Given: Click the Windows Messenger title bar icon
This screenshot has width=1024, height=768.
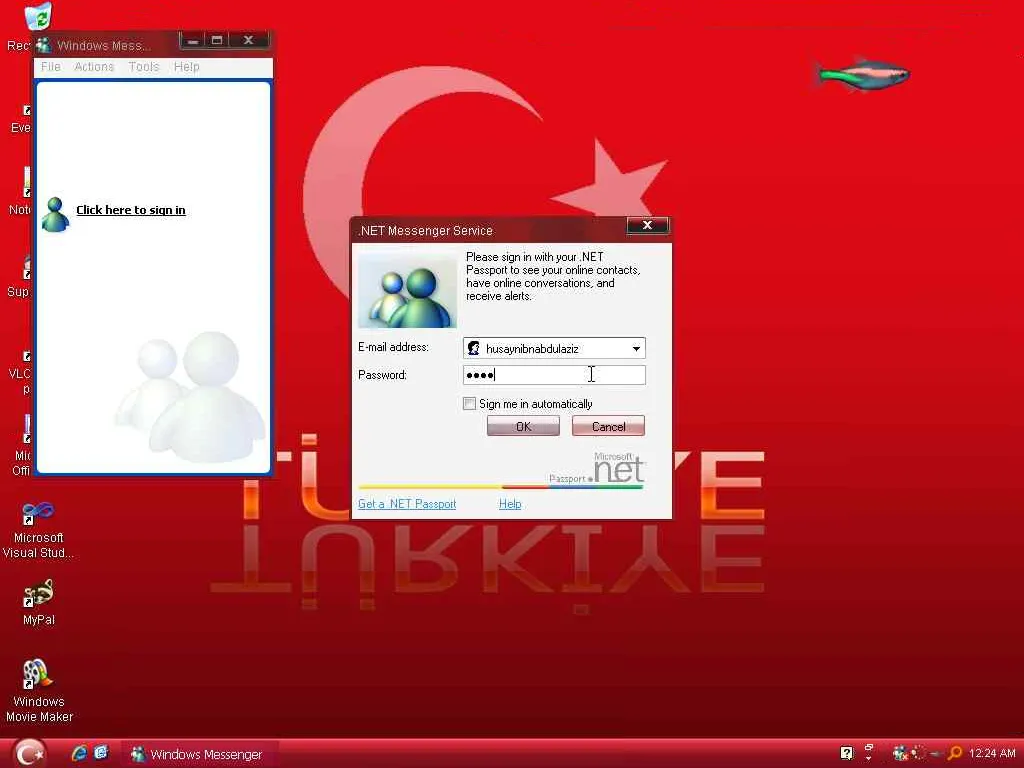Looking at the screenshot, I should tap(44, 45).
